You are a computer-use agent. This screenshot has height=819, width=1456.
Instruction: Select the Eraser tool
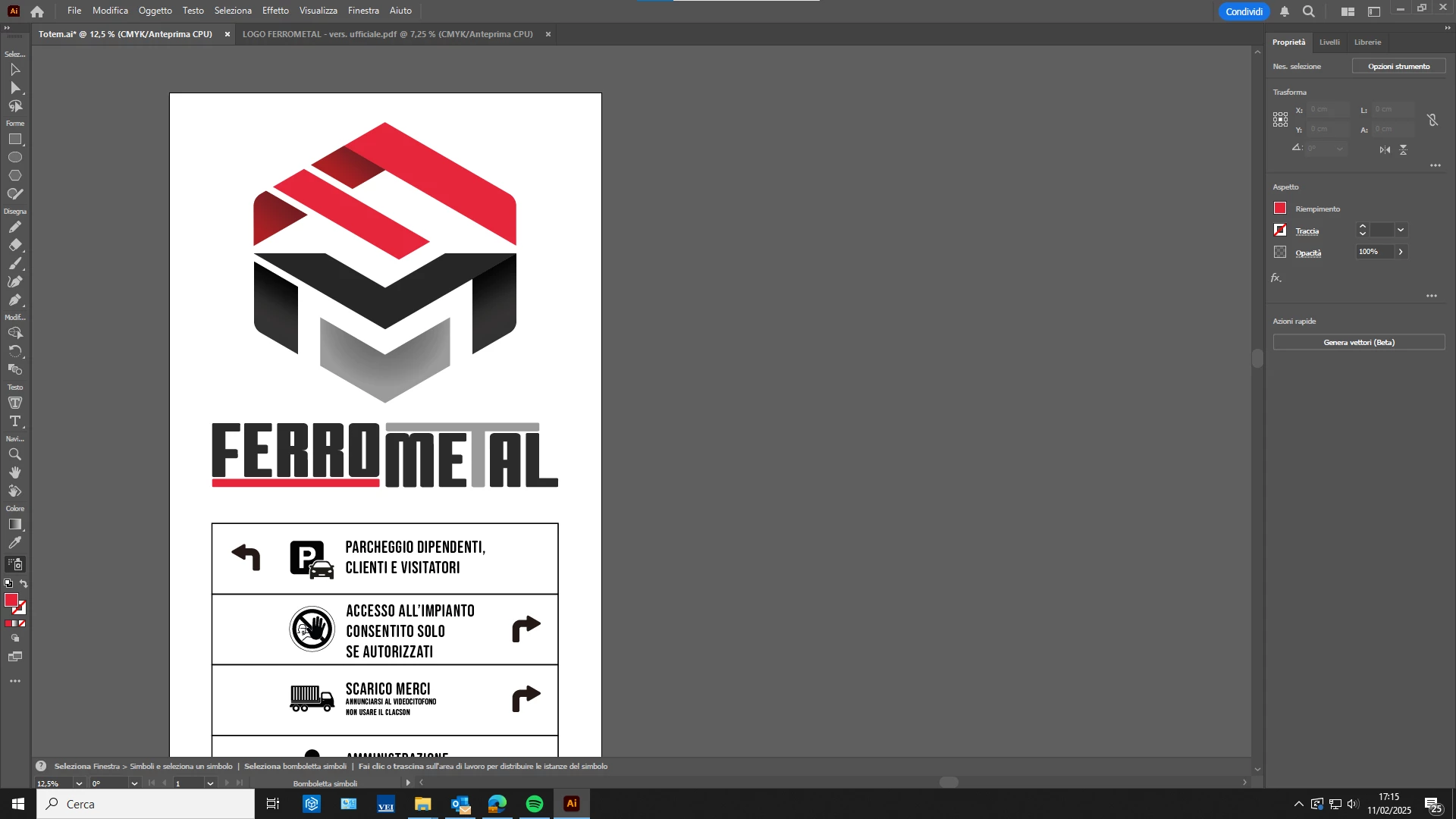coord(15,246)
